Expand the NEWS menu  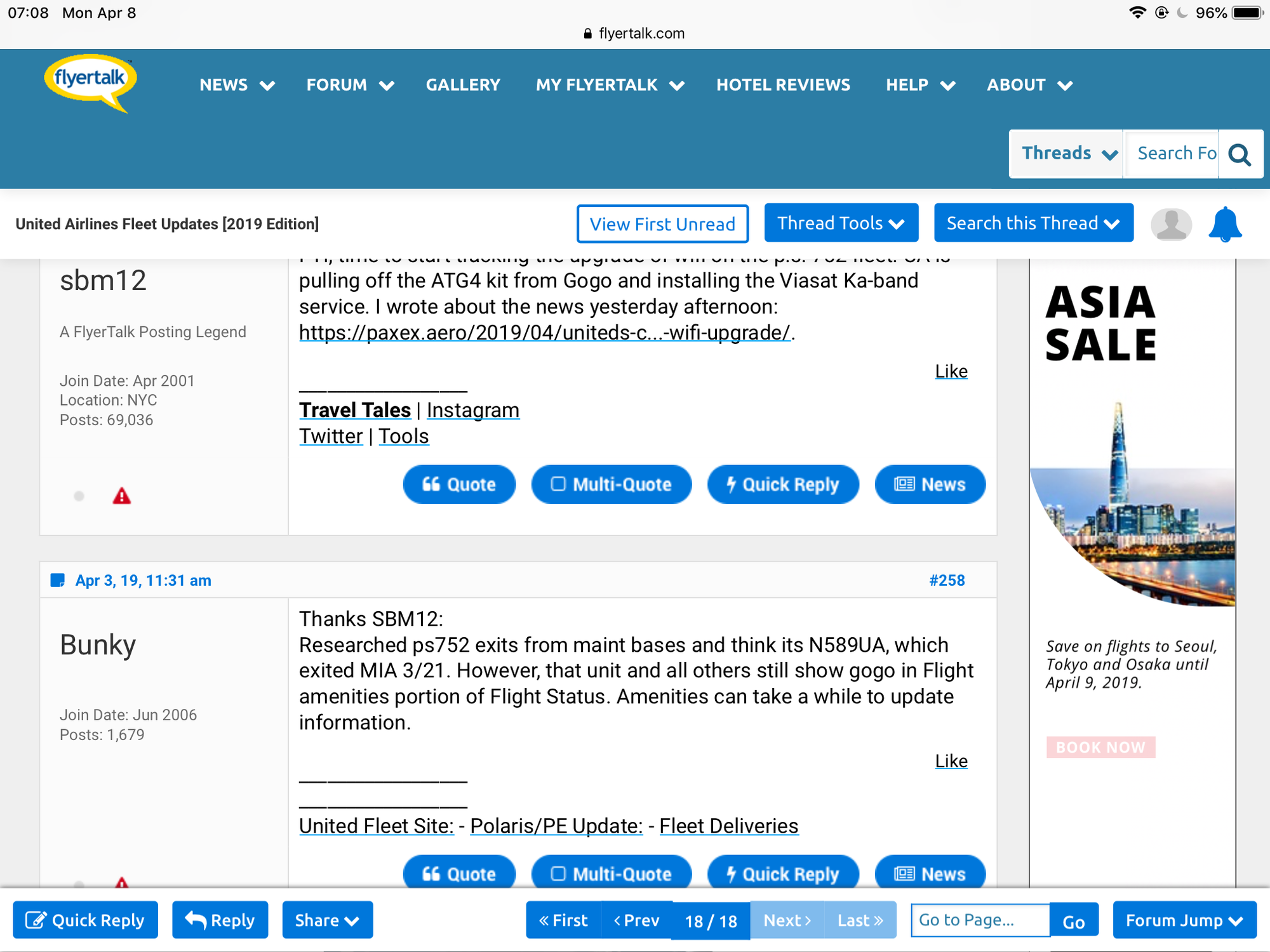[x=237, y=85]
